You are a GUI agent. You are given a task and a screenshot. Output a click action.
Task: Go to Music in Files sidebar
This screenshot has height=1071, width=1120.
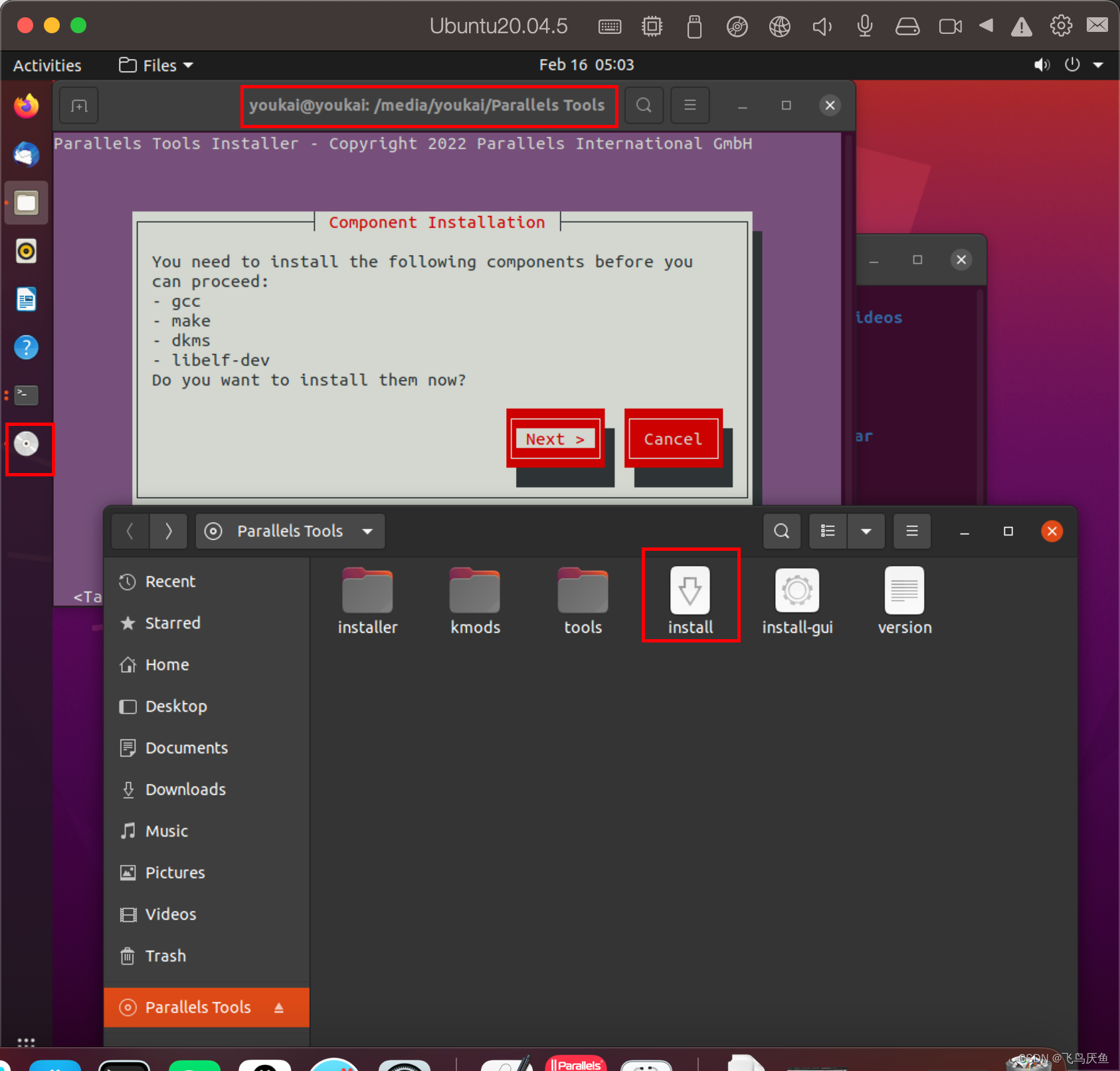pyautogui.click(x=207, y=831)
